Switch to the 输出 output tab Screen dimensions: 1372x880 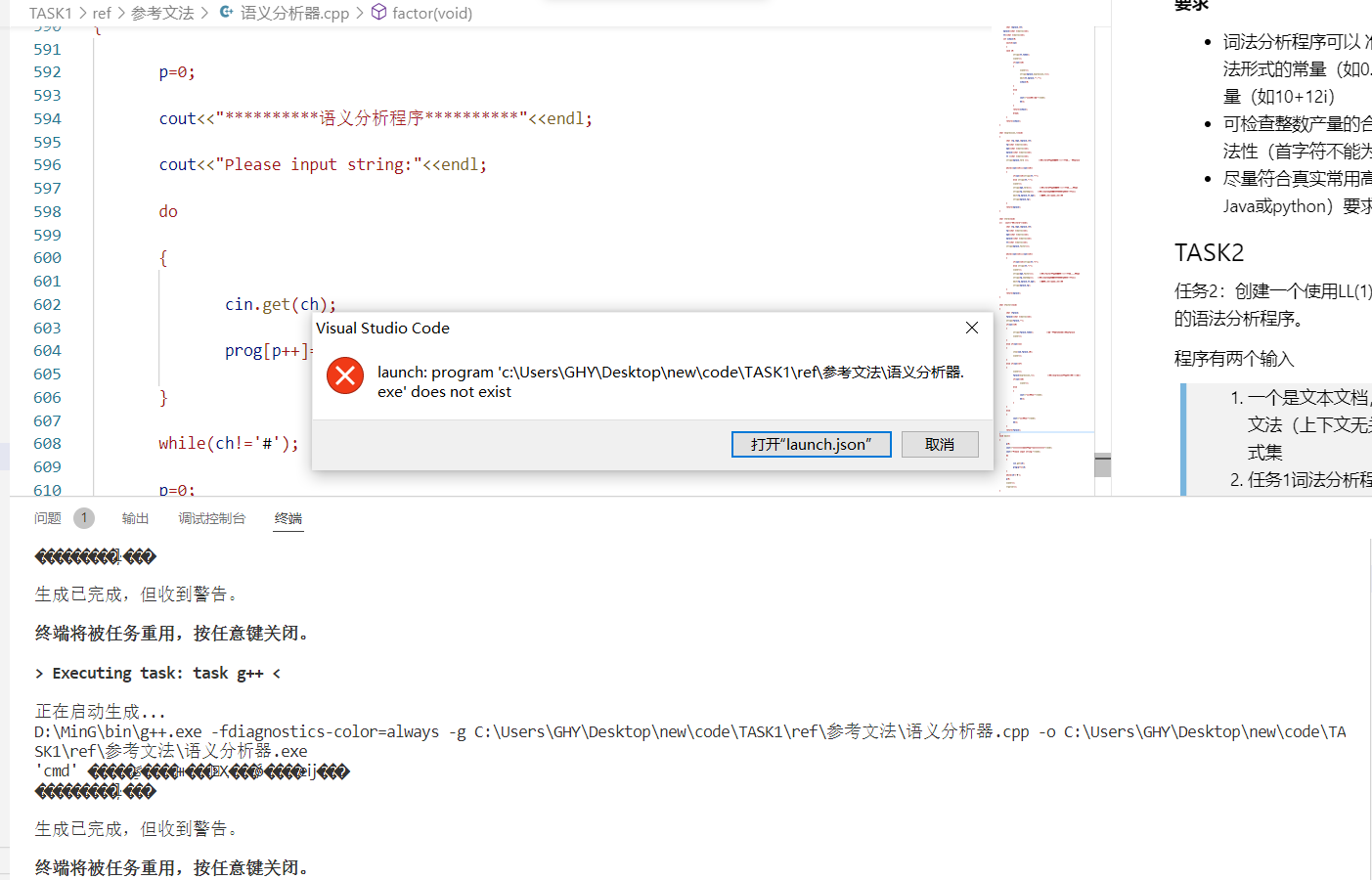pos(136,518)
